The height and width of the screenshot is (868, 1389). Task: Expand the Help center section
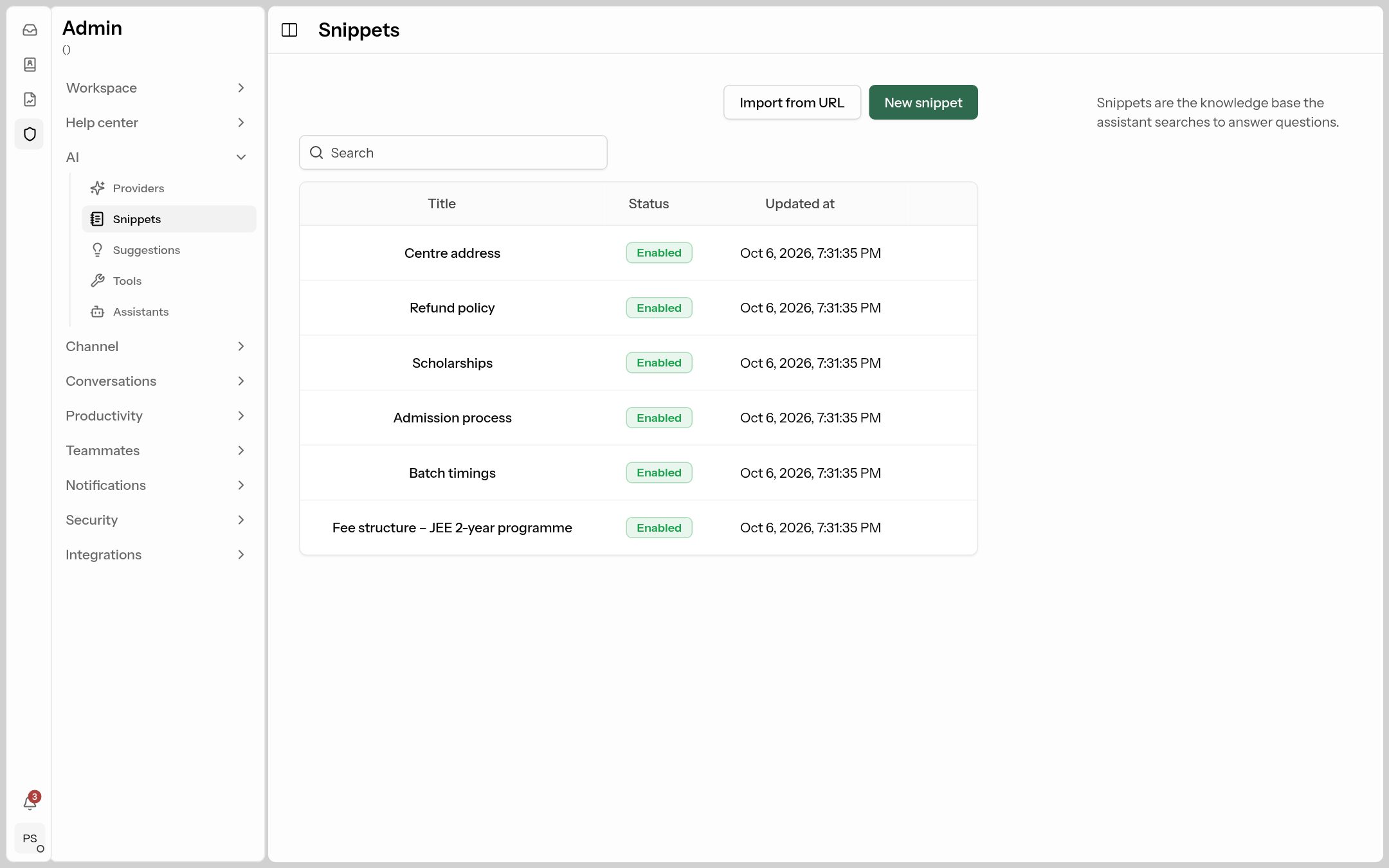pyautogui.click(x=156, y=123)
